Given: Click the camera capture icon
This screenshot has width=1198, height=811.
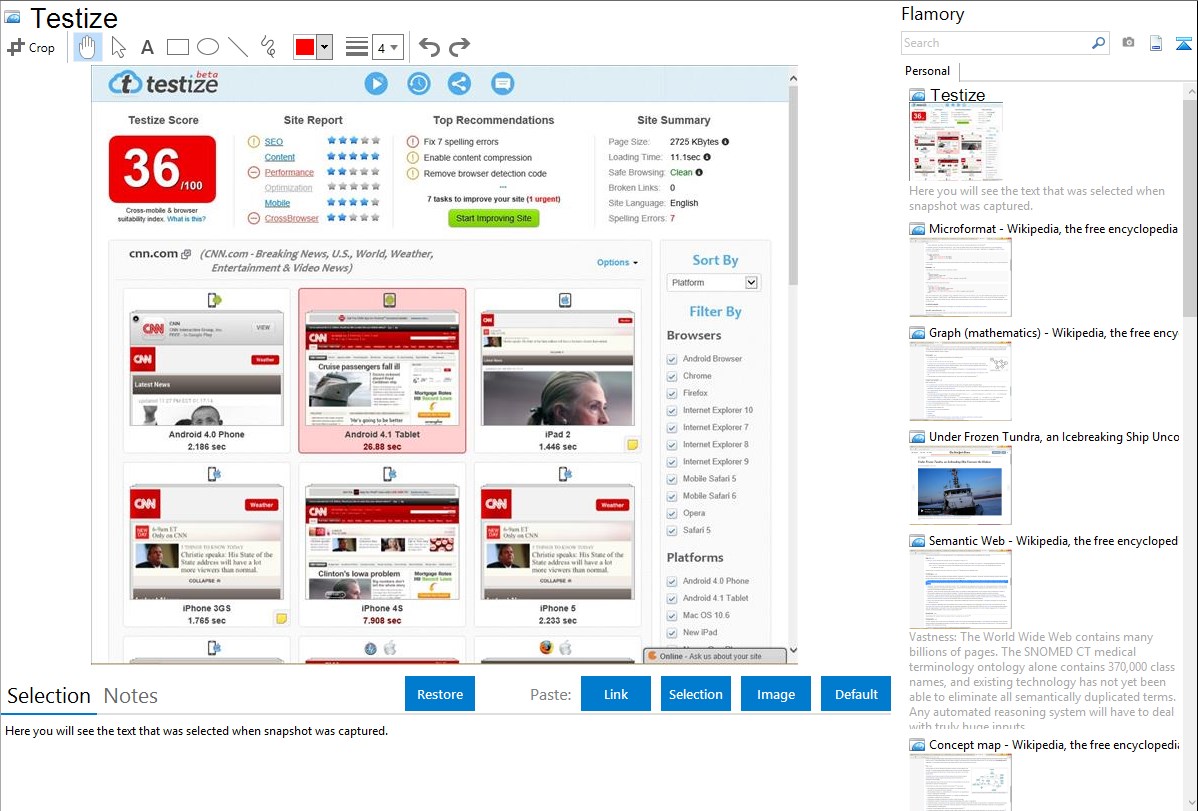Looking at the screenshot, I should coord(1128,43).
